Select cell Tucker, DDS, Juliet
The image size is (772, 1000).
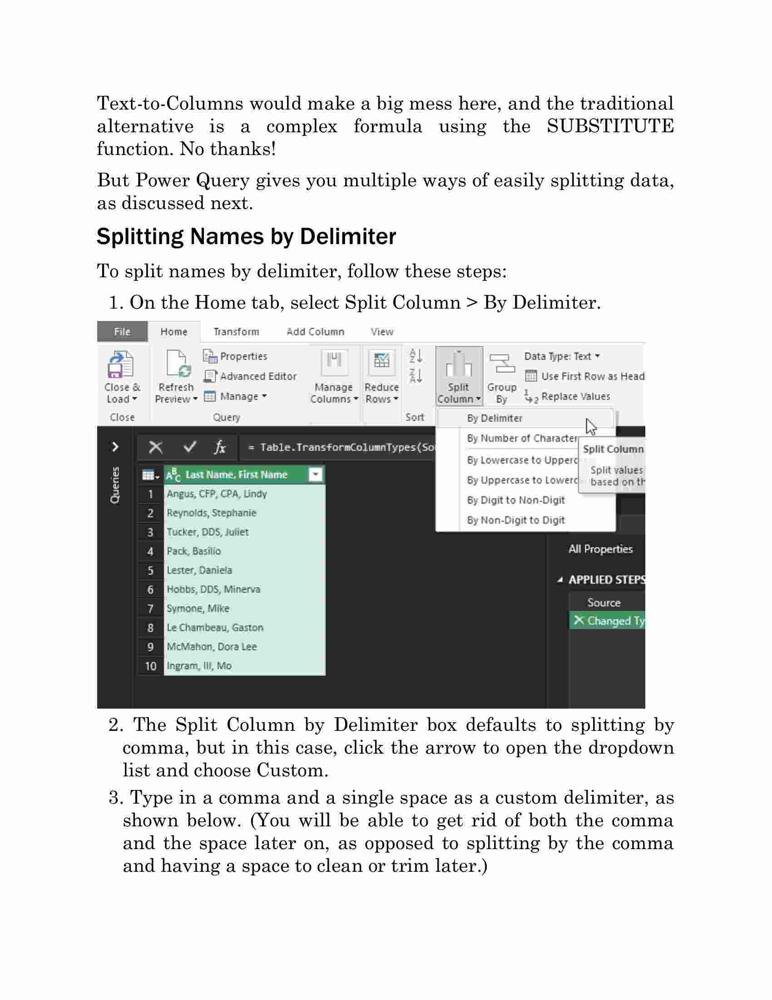(x=244, y=532)
